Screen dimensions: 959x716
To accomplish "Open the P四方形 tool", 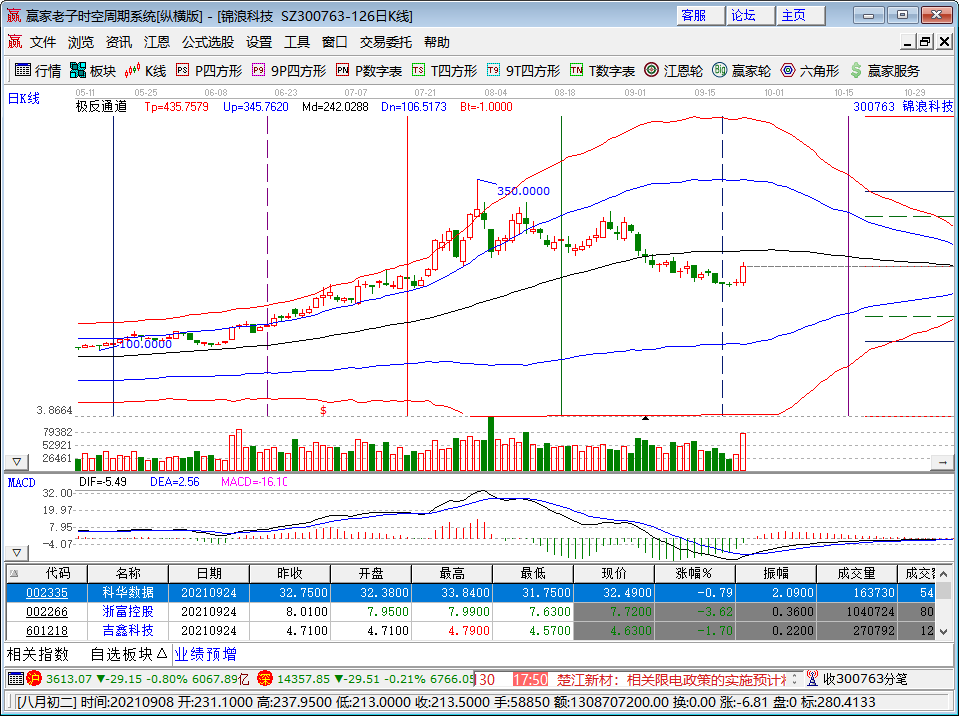I will tap(209, 71).
